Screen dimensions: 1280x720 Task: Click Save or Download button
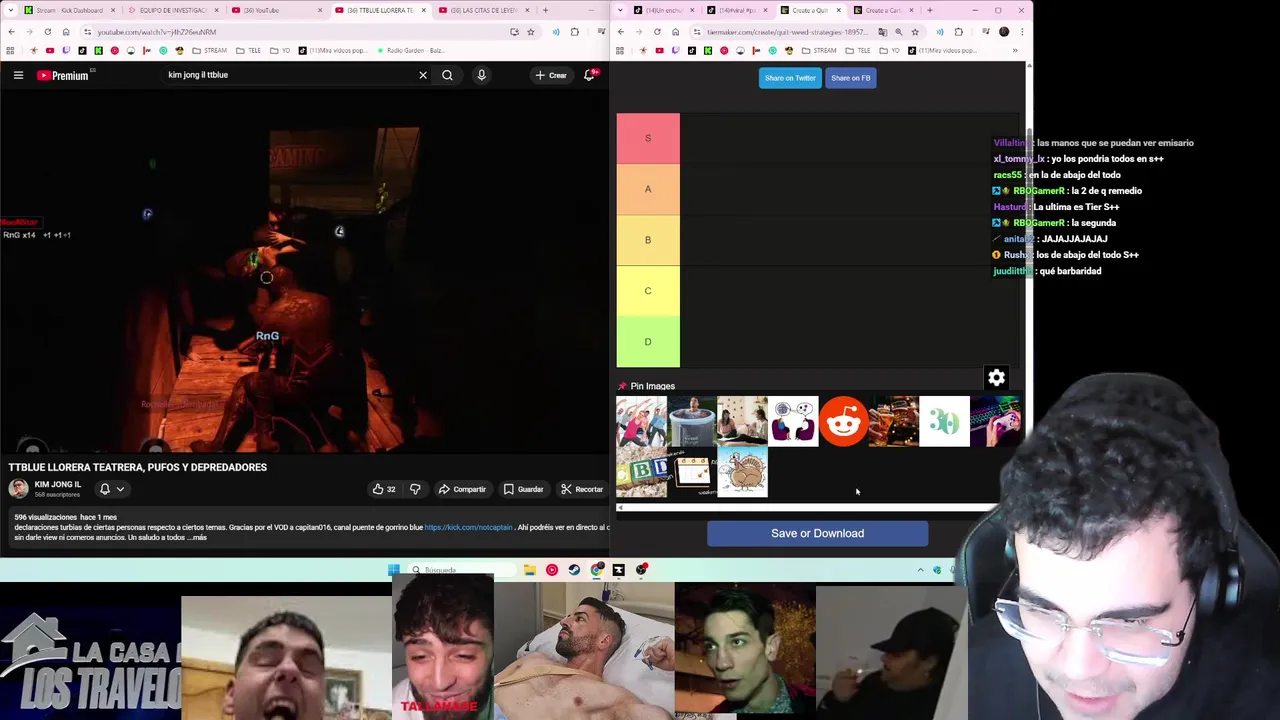click(817, 533)
